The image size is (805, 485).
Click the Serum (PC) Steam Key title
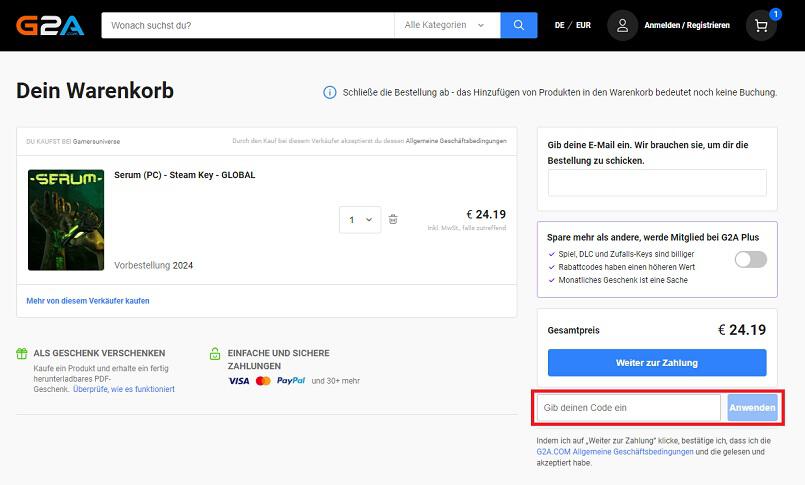click(185, 175)
